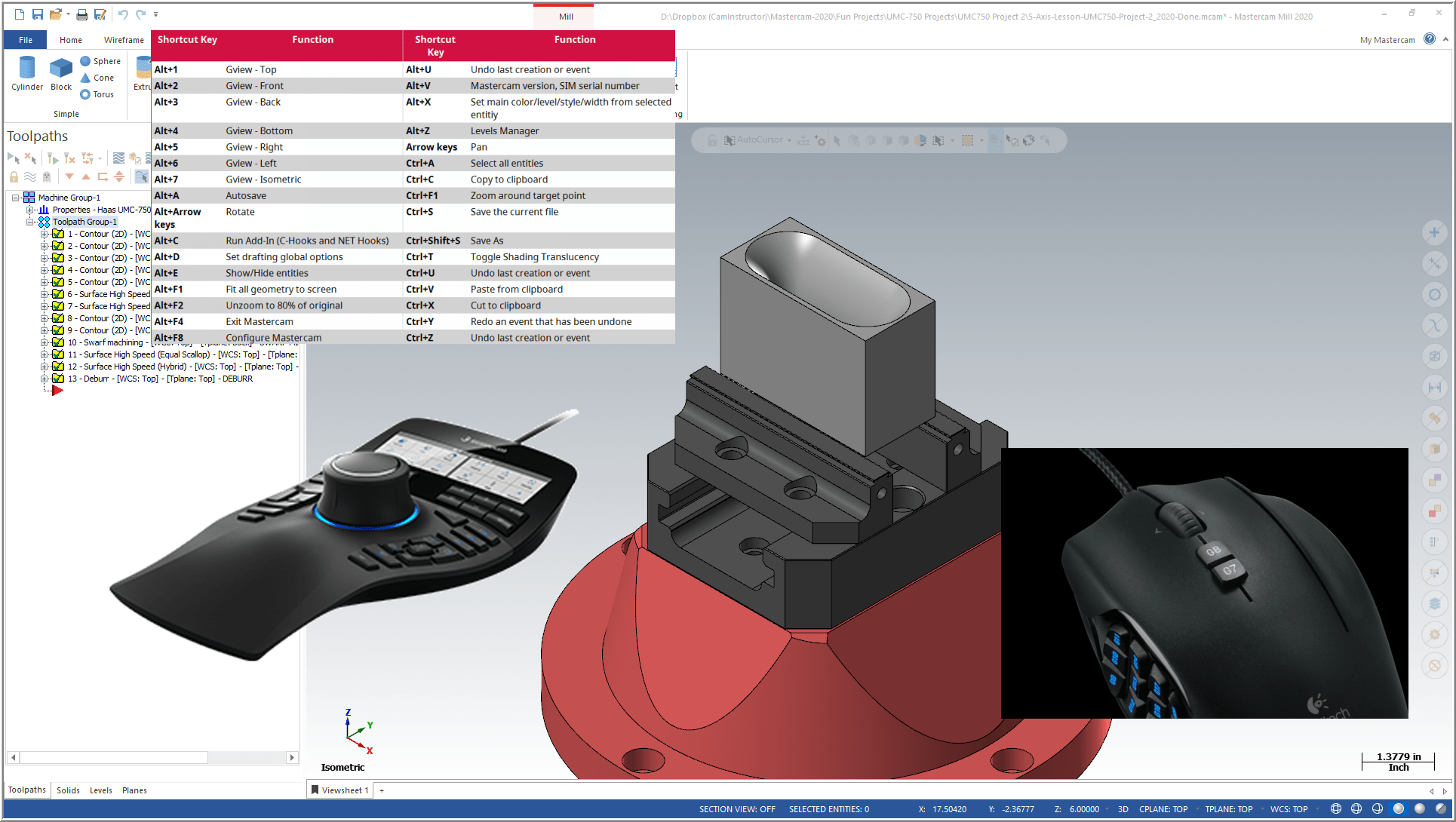
Task: Click the lock selected operations icon
Action: [x=14, y=176]
